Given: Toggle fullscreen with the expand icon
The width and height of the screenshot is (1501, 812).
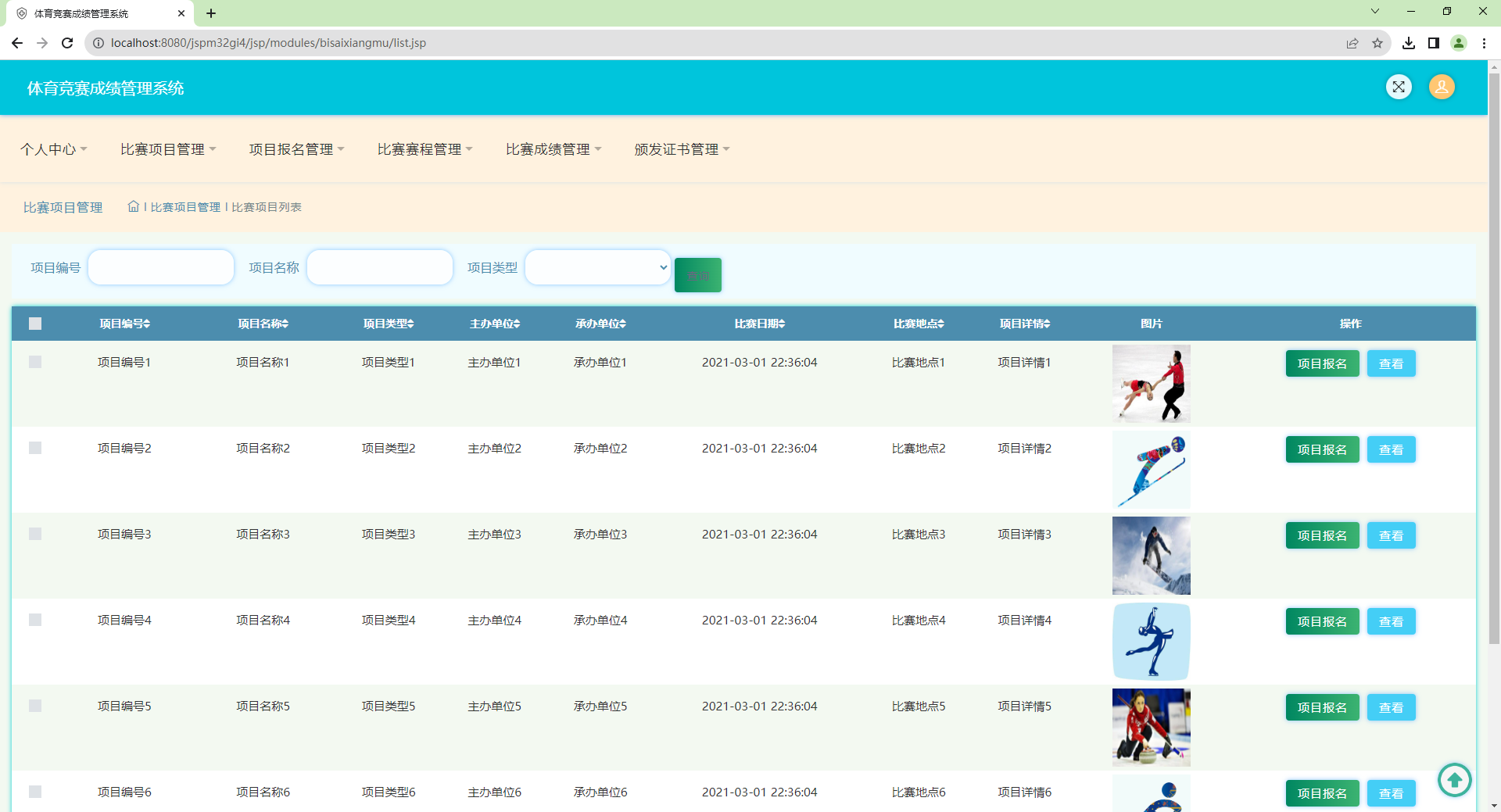Looking at the screenshot, I should (x=1399, y=87).
